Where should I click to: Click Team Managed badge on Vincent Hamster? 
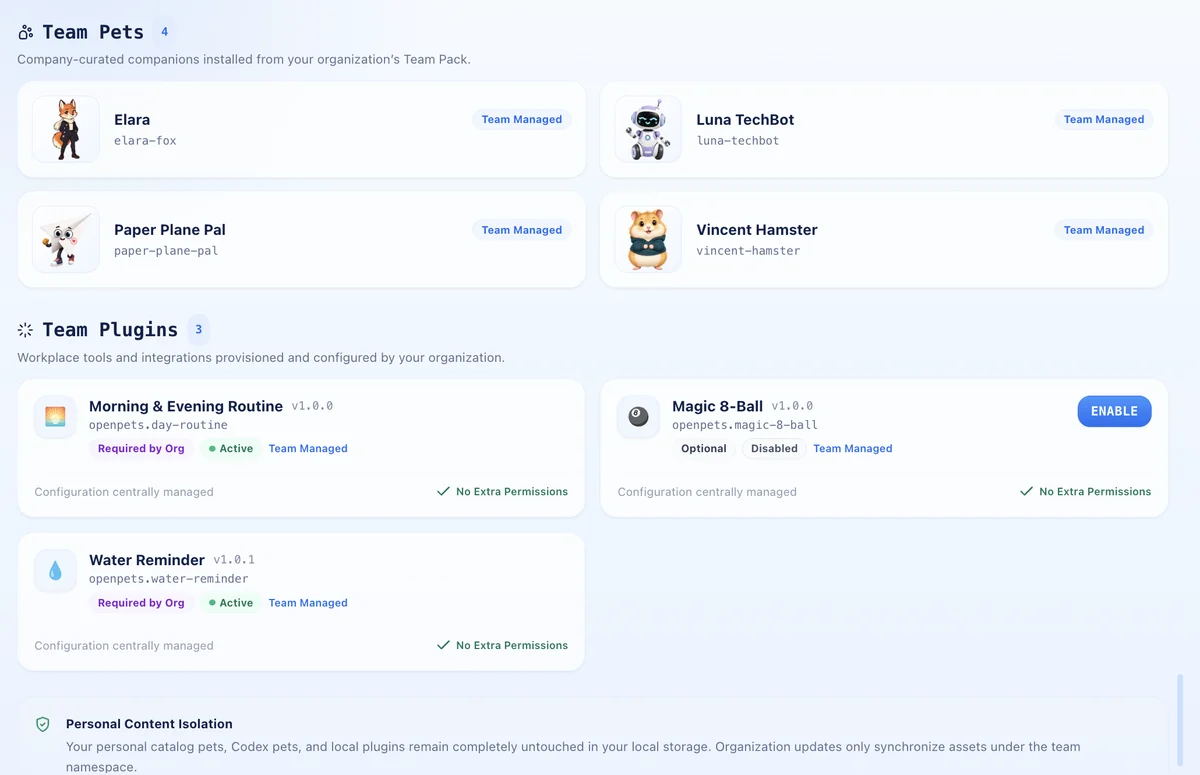point(1104,230)
